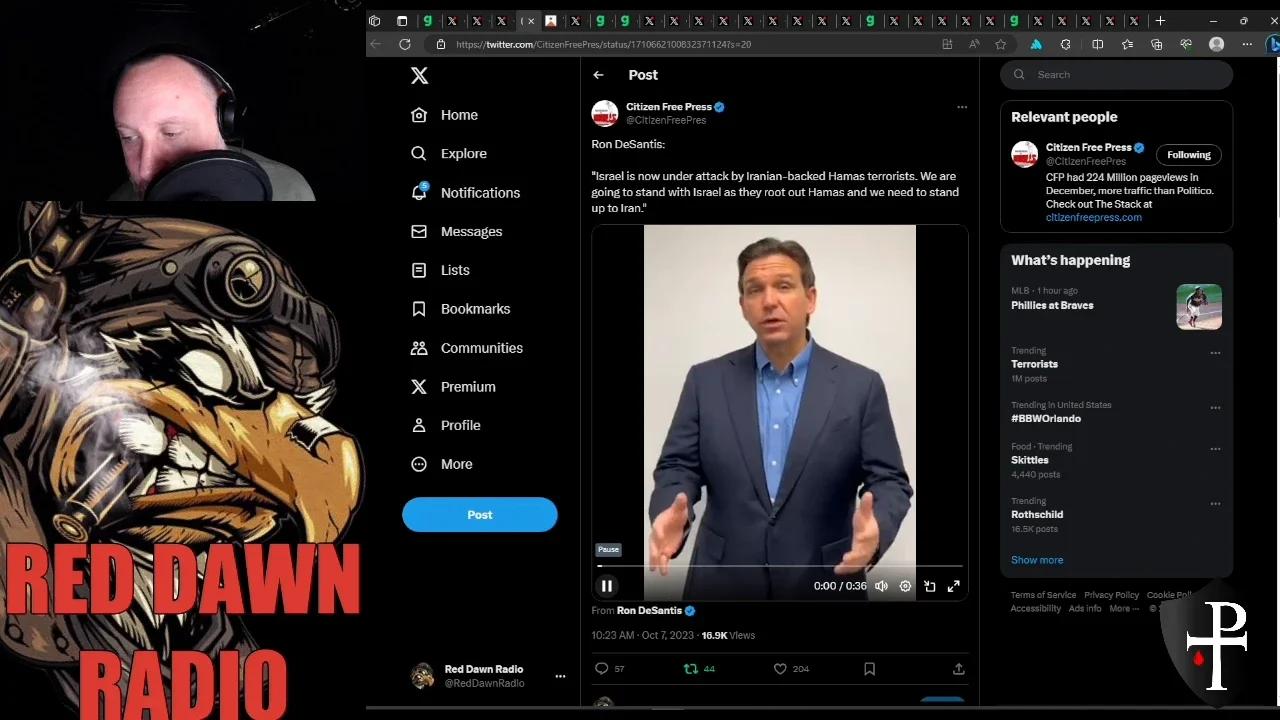This screenshot has width=1280, height=720.
Task: Enter fullscreen video mode
Action: pos(953,586)
